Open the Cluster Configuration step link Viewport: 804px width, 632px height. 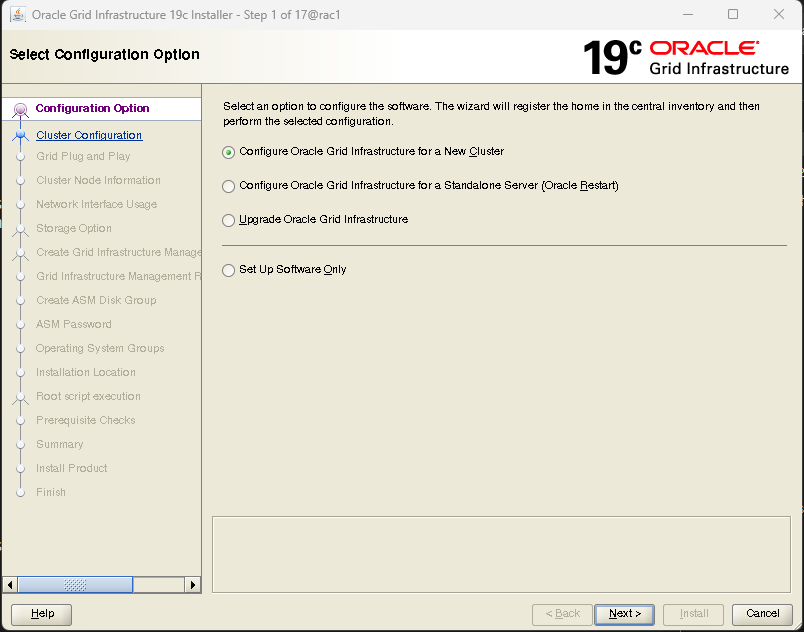coord(89,135)
